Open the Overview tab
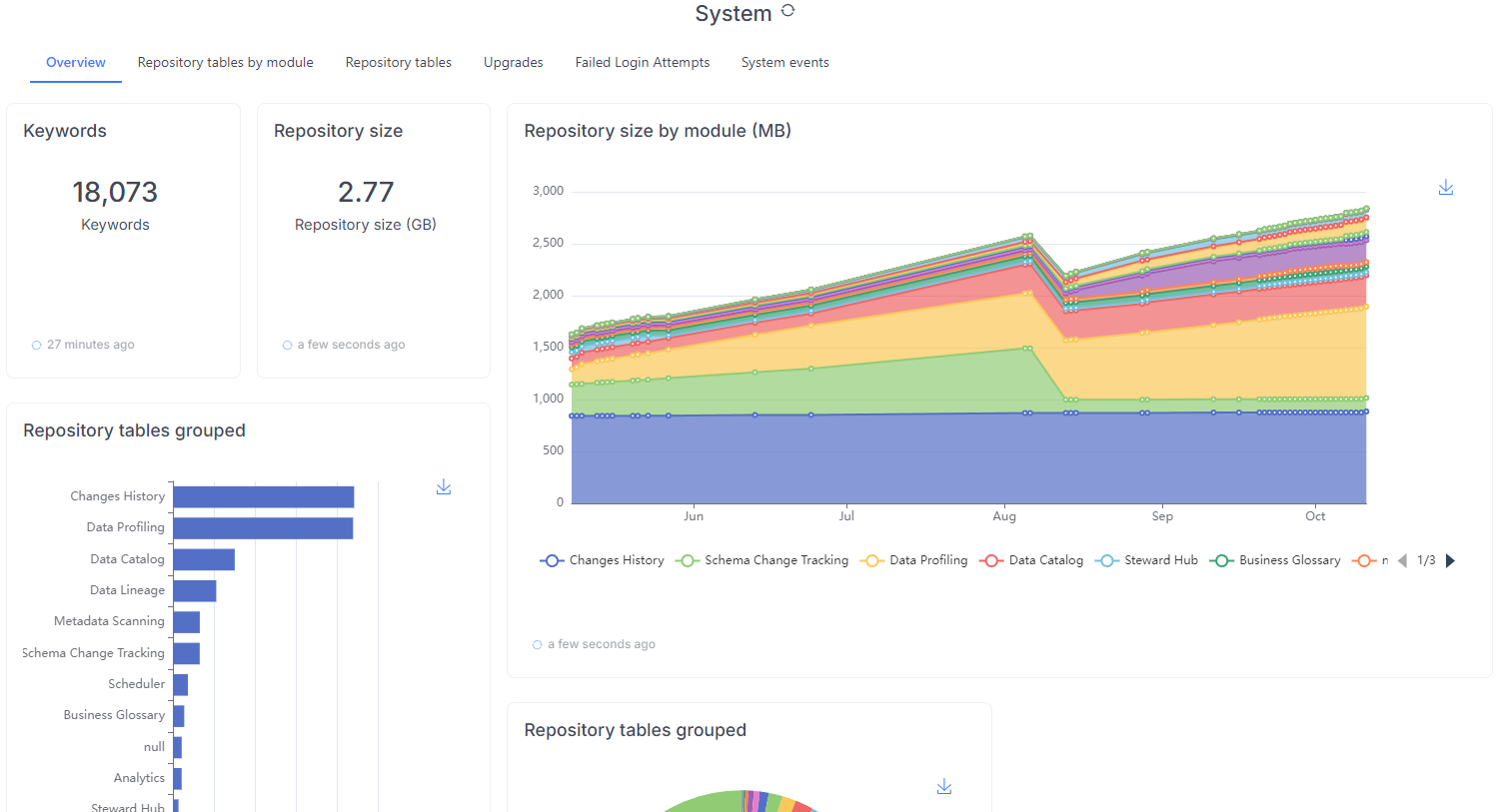Viewport: 1497px width, 812px height. 76,62
